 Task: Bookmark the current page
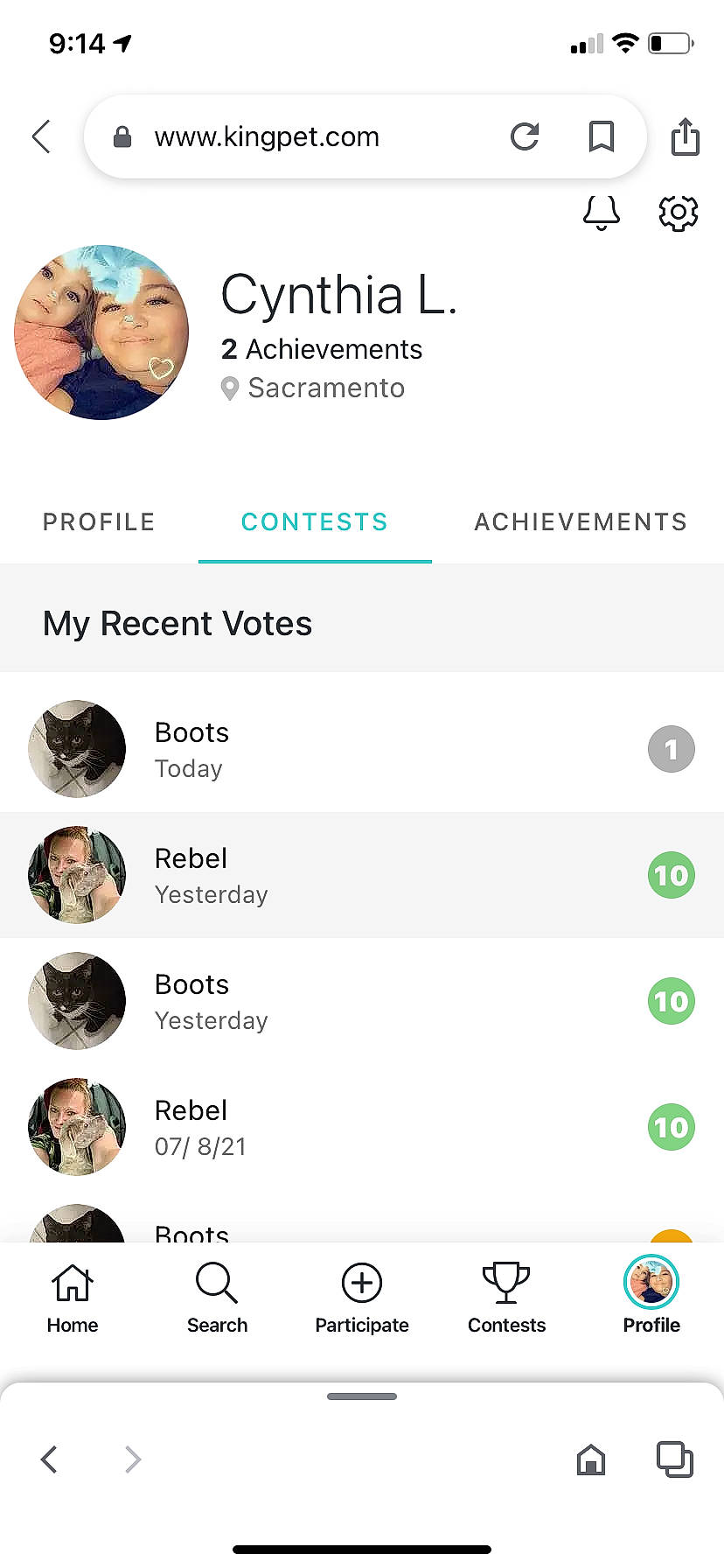click(x=602, y=136)
